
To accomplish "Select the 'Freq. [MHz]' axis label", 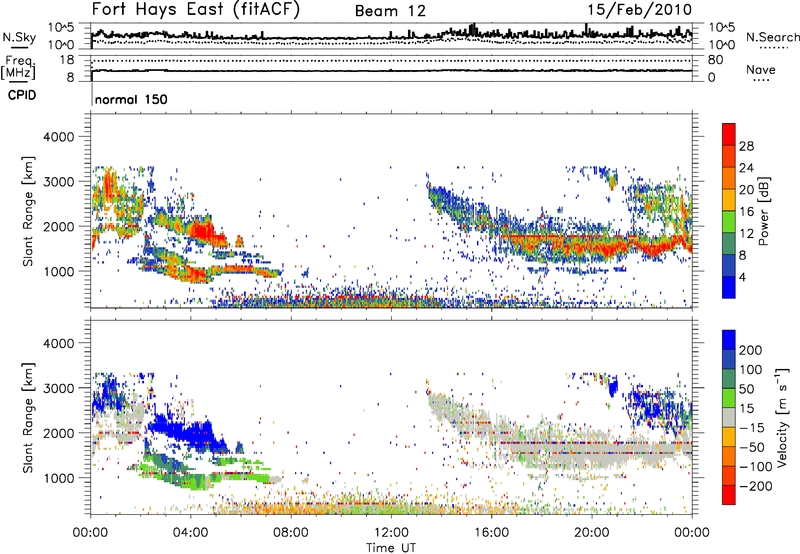I will click(18, 67).
